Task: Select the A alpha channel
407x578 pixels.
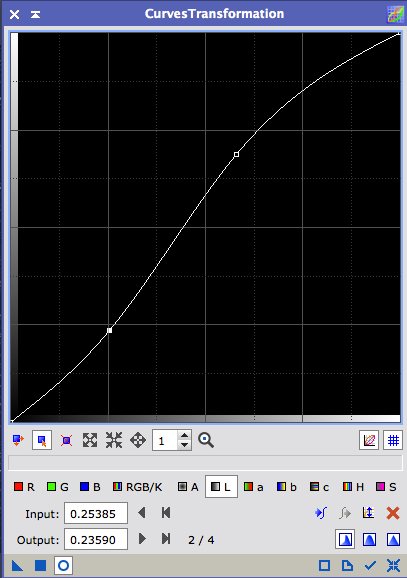Action: (x=188, y=487)
